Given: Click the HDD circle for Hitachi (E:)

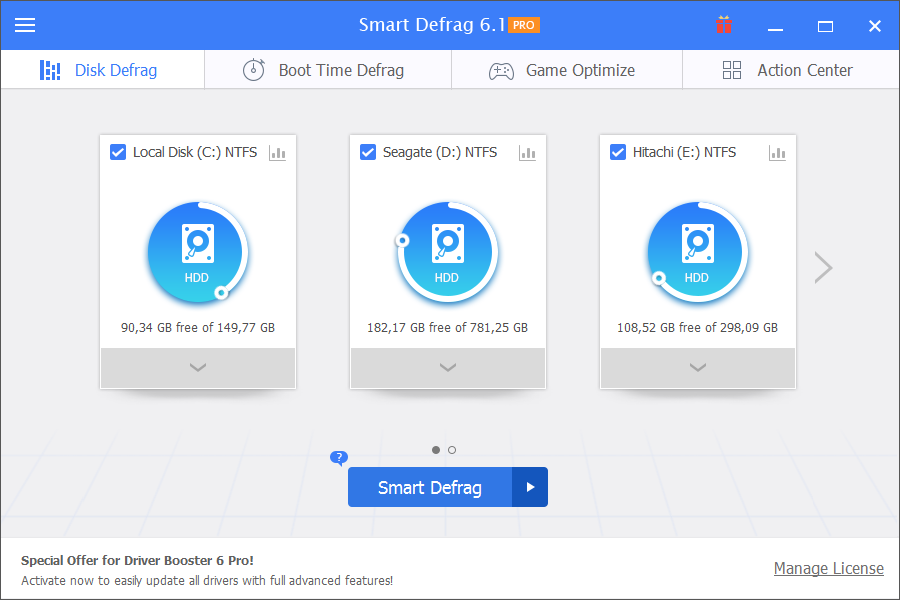Looking at the screenshot, I should pyautogui.click(x=697, y=251).
